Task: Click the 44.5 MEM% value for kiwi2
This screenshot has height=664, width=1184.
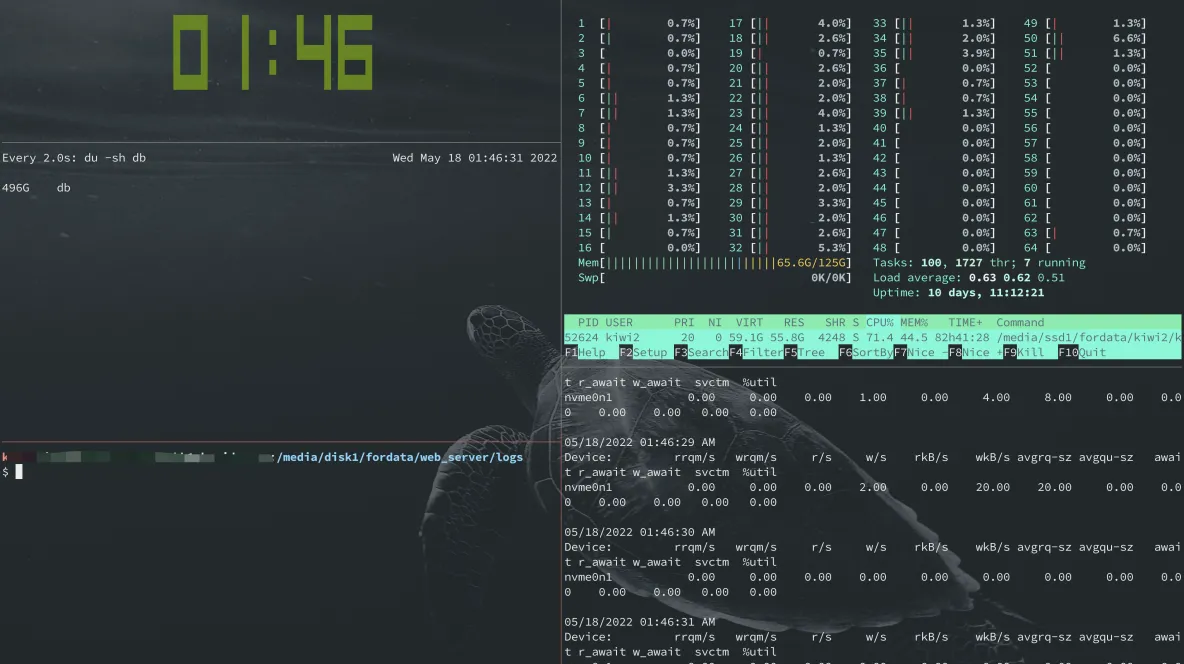Action: pyautogui.click(x=914, y=338)
